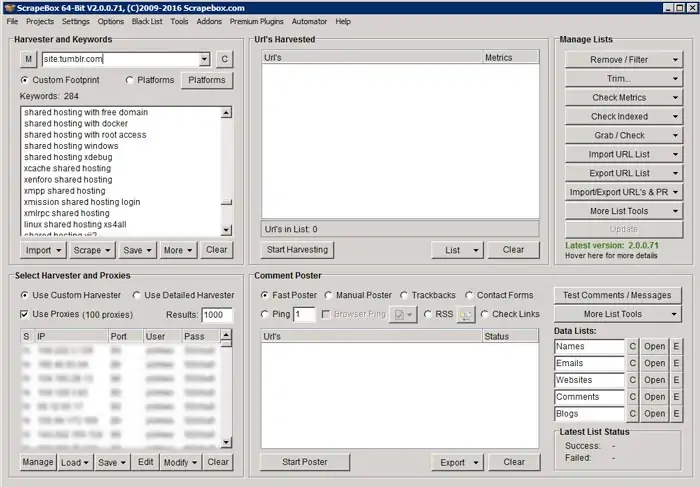Viewport: 700px width, 487px height.
Task: Clear the harvested URLs list
Action: pyautogui.click(x=513, y=250)
